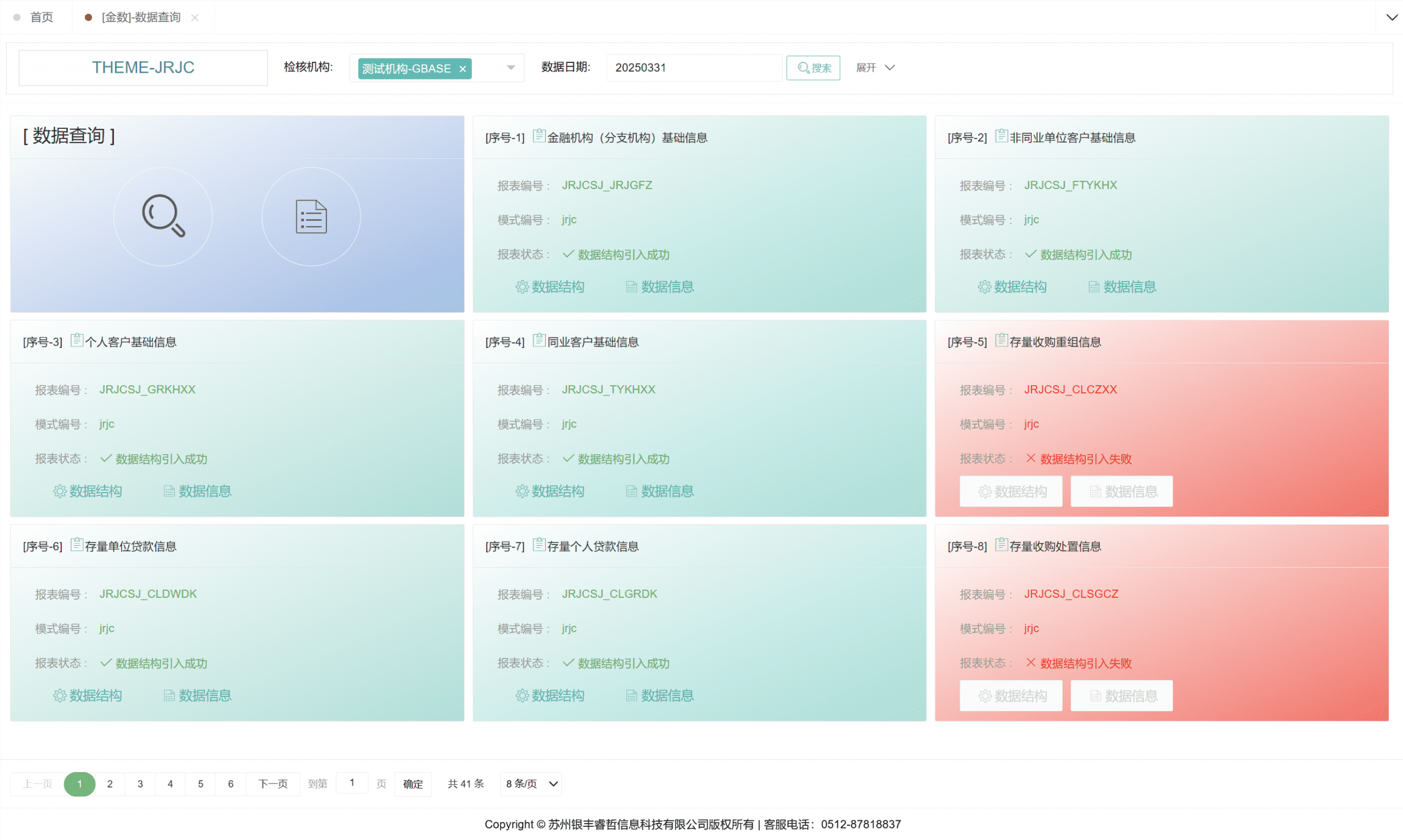The width and height of the screenshot is (1403, 840).
Task: Click the magnifying glass query icon
Action: click(163, 216)
